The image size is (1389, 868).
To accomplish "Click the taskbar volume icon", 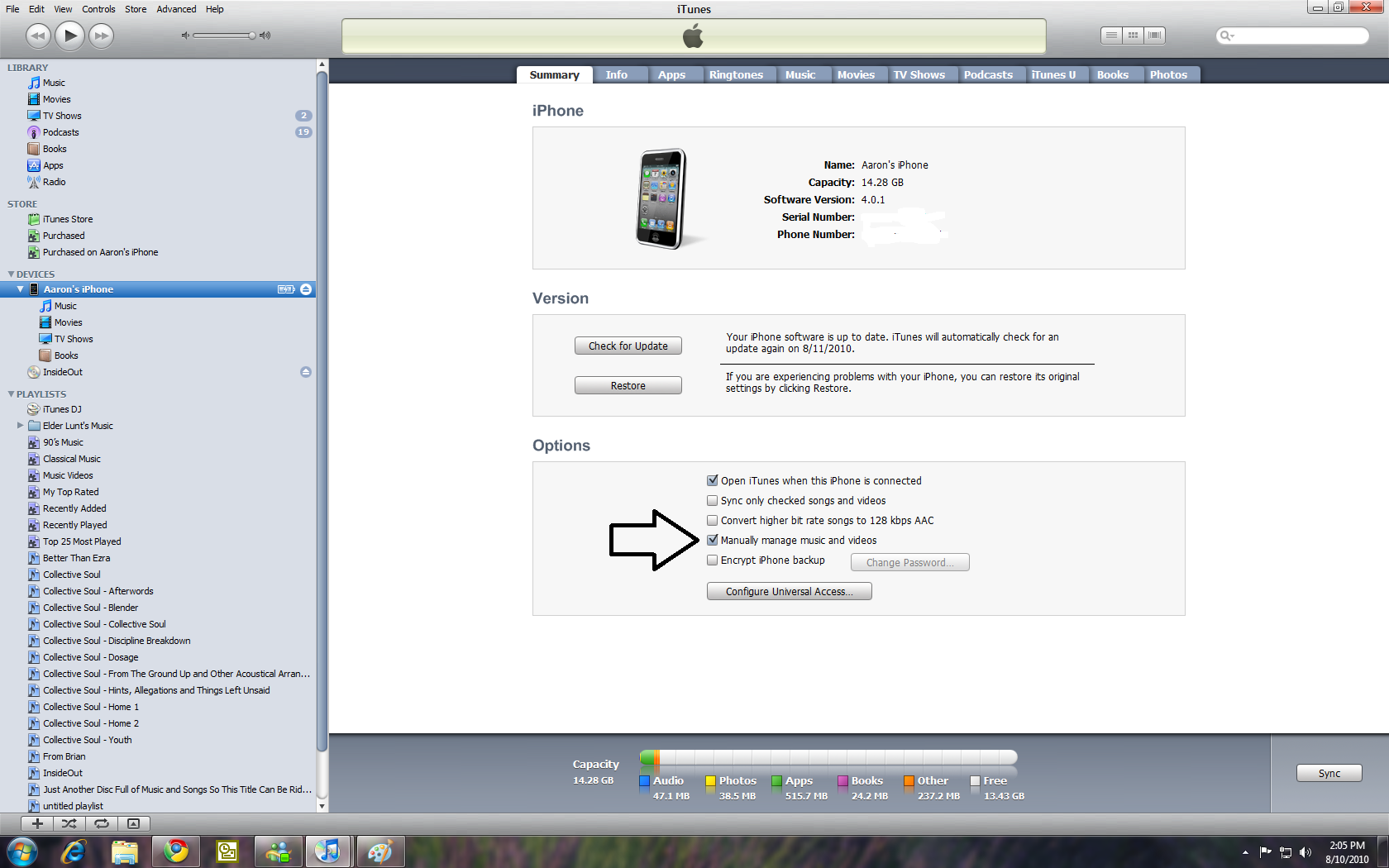I will [1305, 852].
